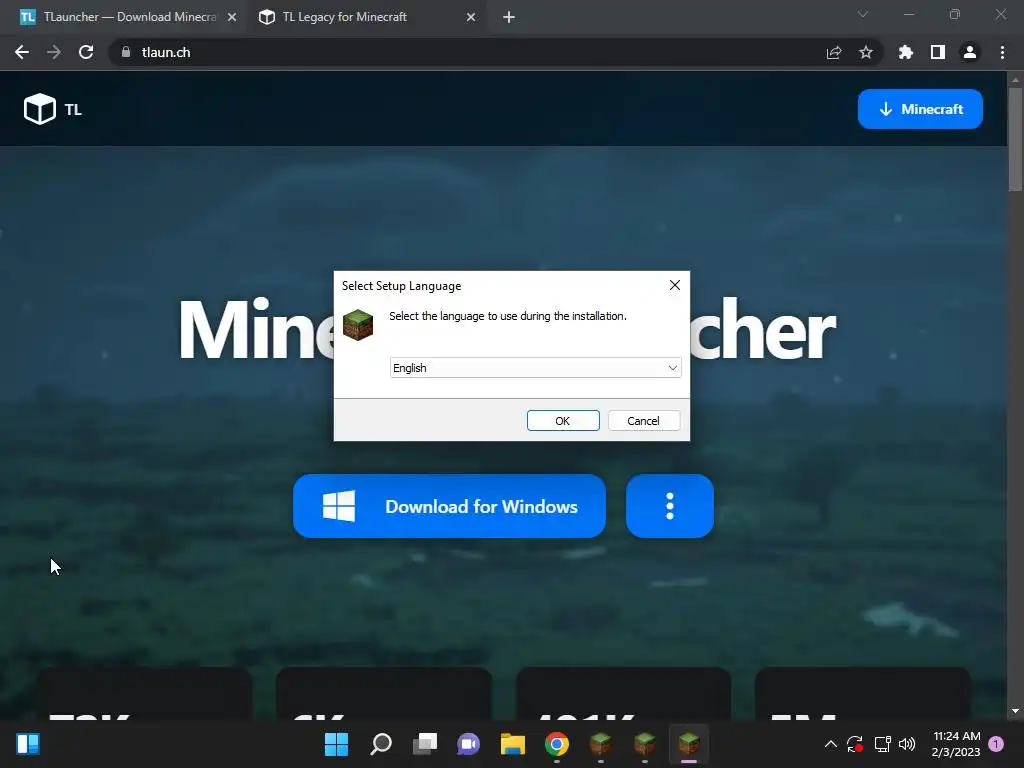Click the grass block installer icon in dialog

coord(358,325)
